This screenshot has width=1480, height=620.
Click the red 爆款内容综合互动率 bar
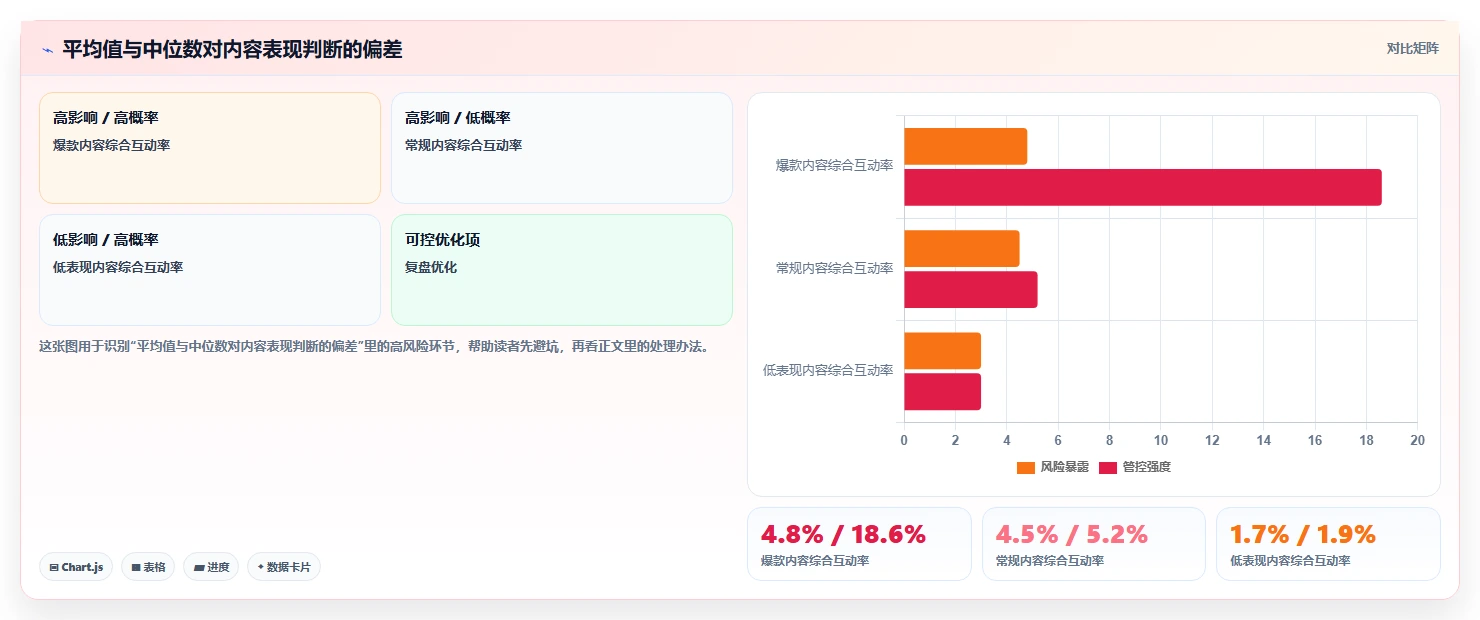tap(1143, 188)
